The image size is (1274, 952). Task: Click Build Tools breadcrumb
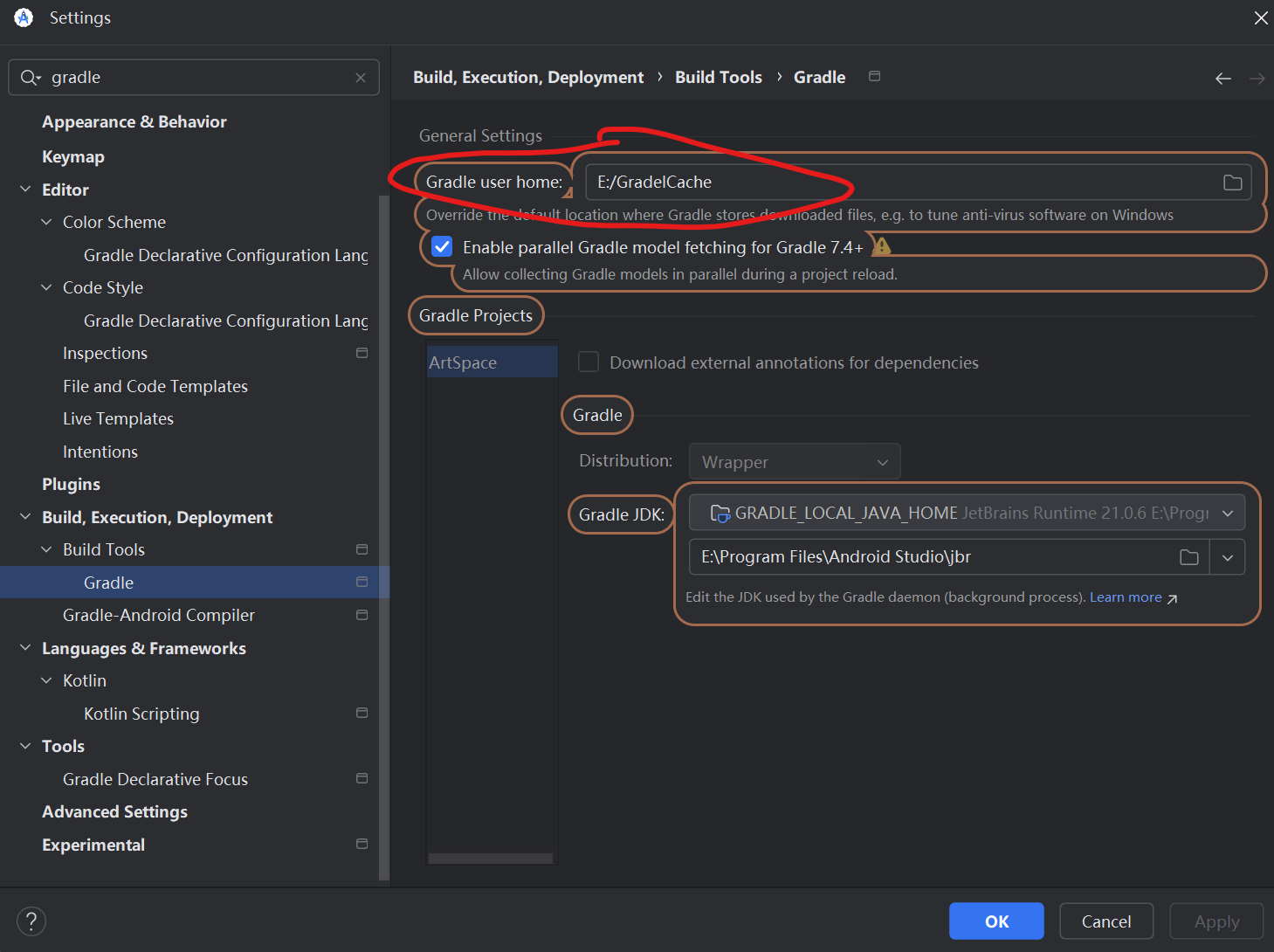click(x=719, y=77)
